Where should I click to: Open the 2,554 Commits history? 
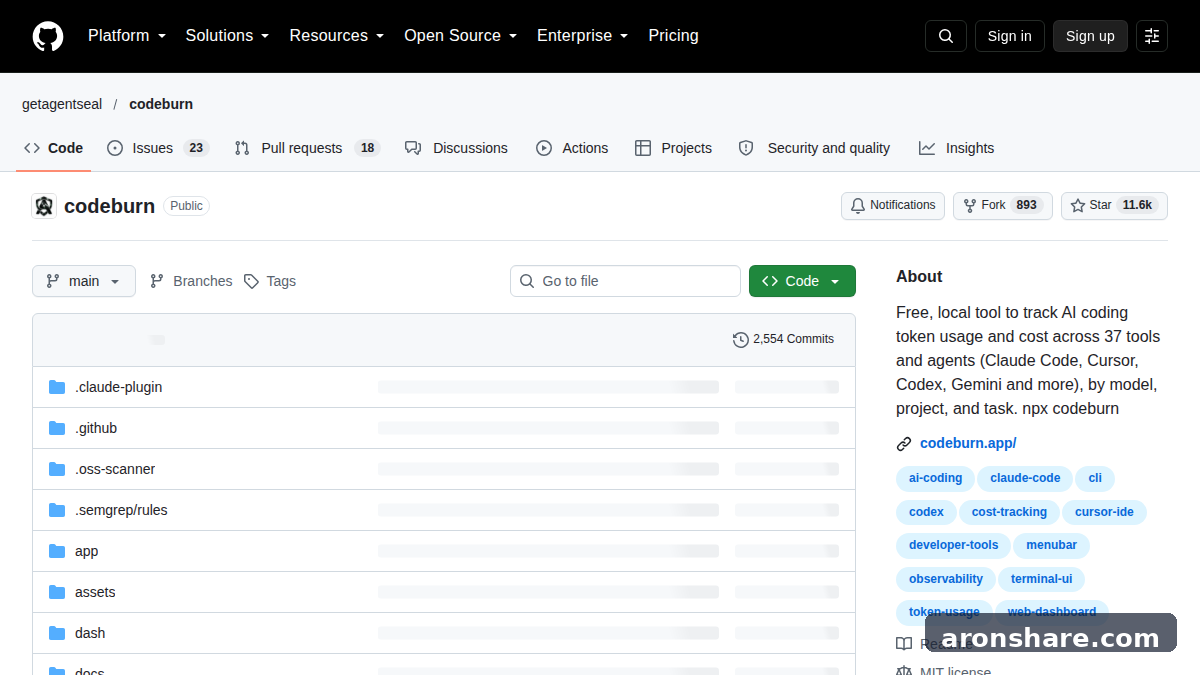783,339
